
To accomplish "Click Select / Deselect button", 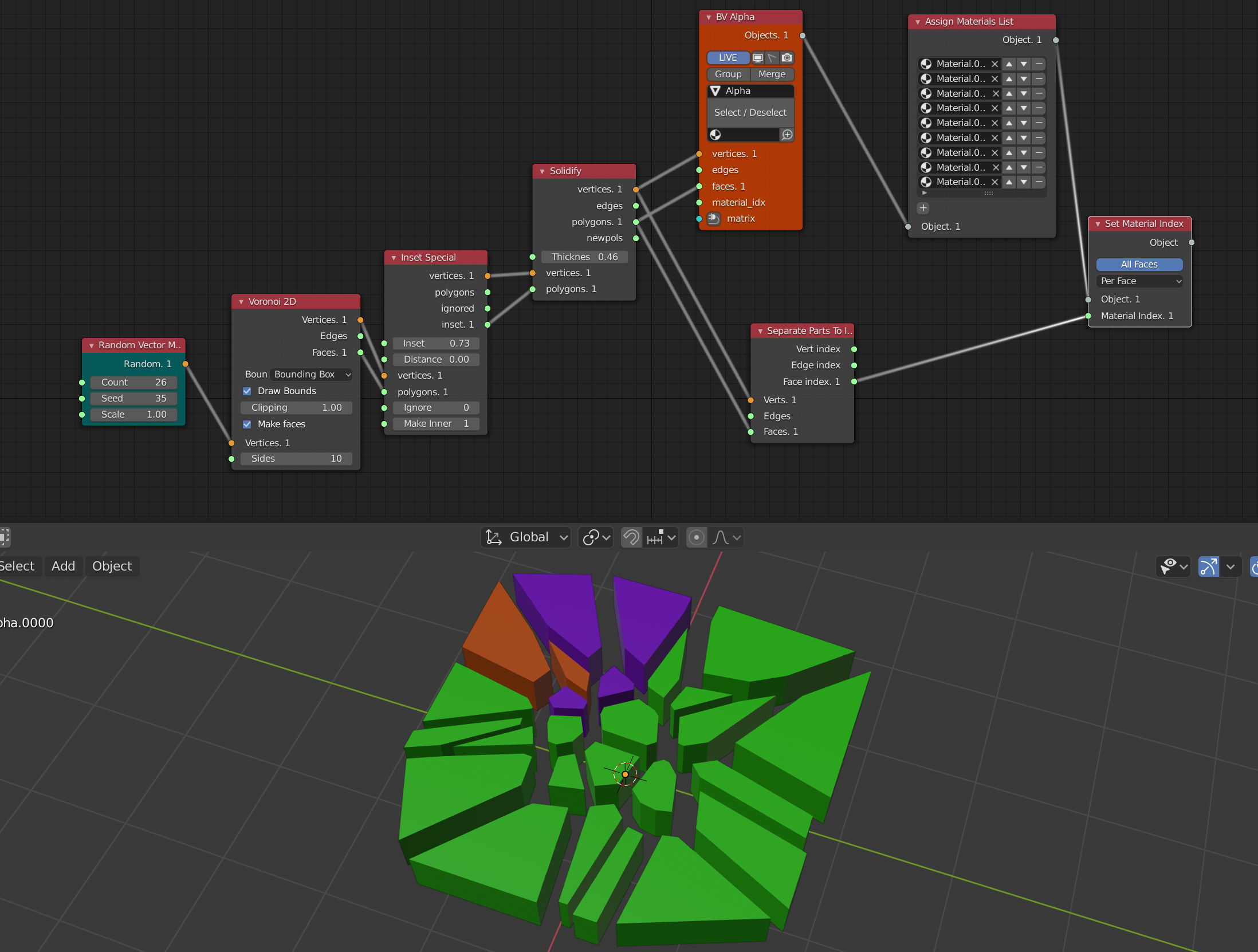I will coord(750,113).
